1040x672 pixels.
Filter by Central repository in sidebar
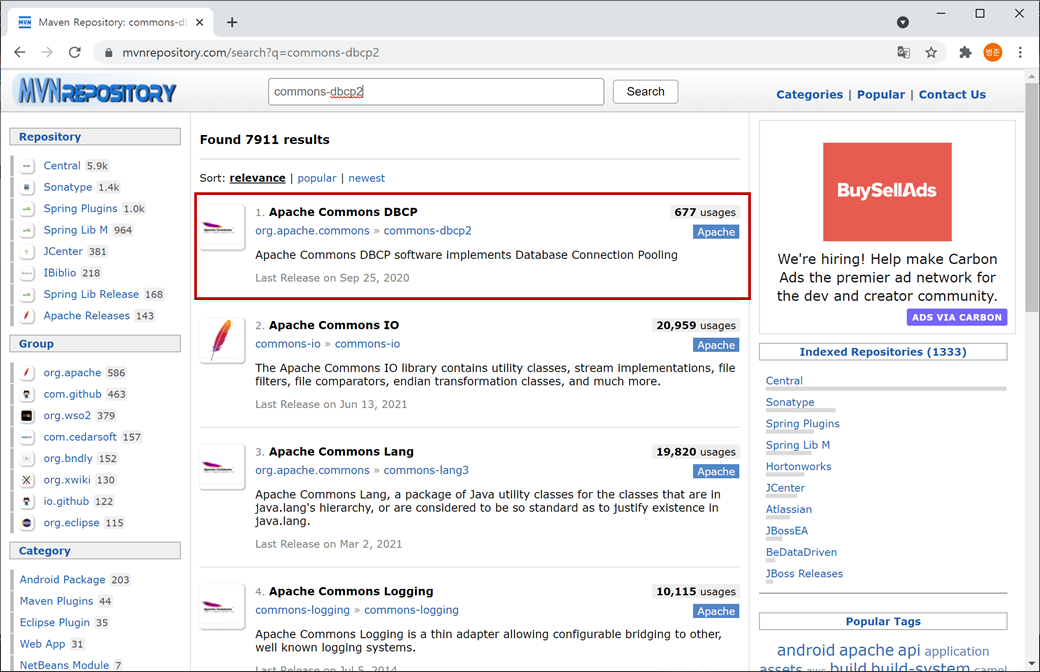[62, 166]
